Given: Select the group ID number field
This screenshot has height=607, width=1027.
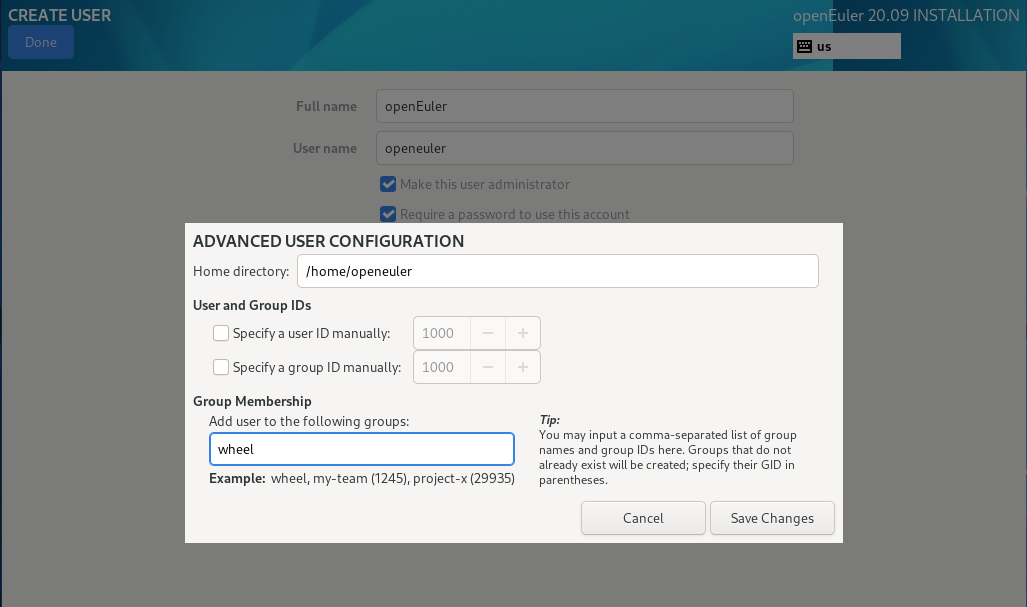Looking at the screenshot, I should pos(440,367).
